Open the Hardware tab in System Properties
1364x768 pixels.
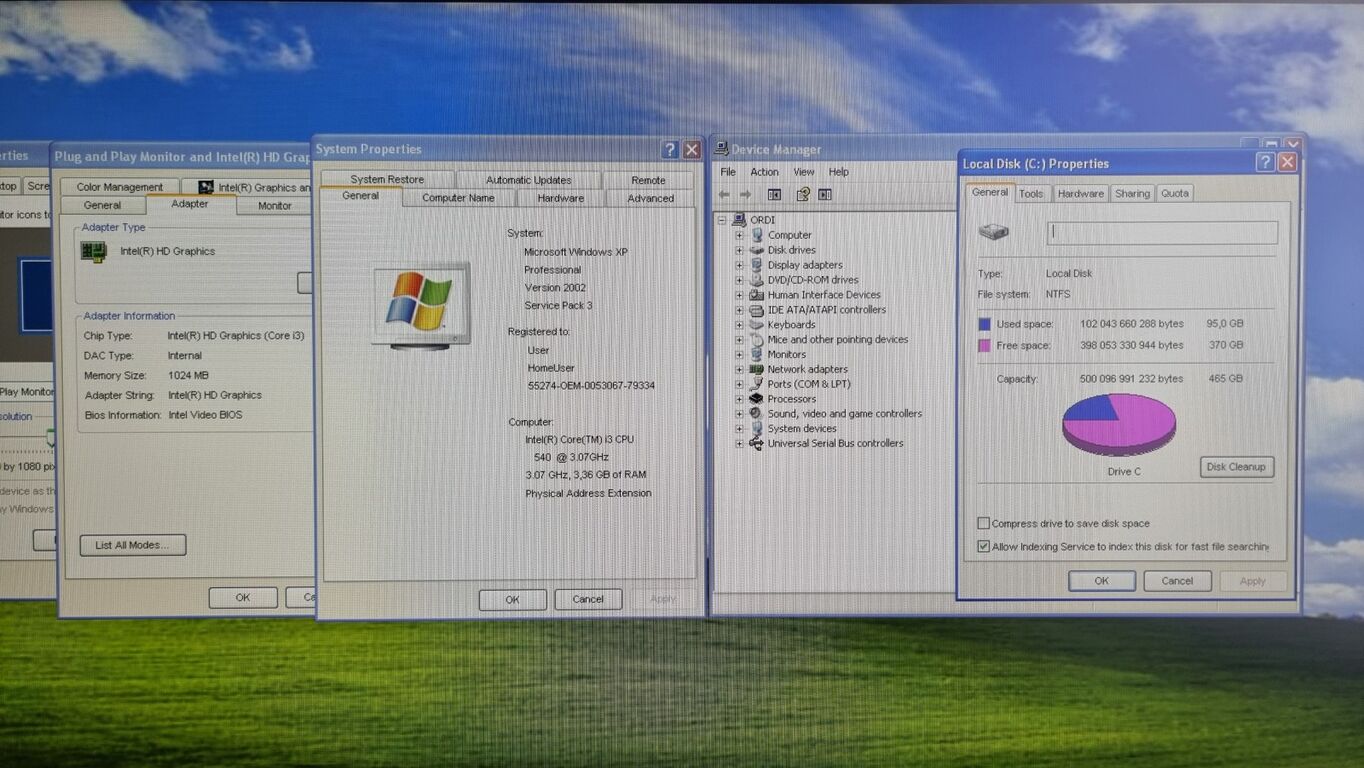[x=560, y=198]
